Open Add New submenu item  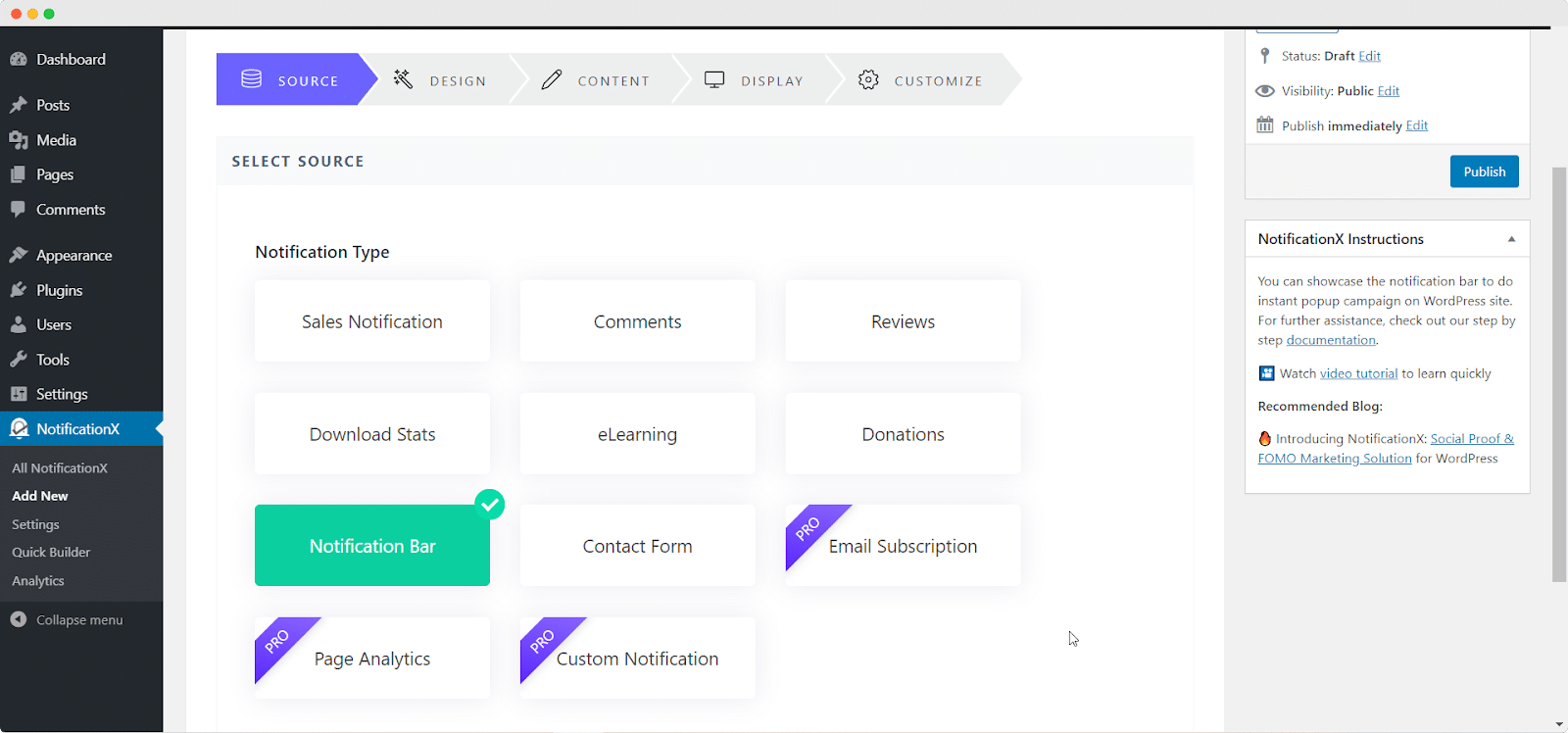tap(40, 496)
